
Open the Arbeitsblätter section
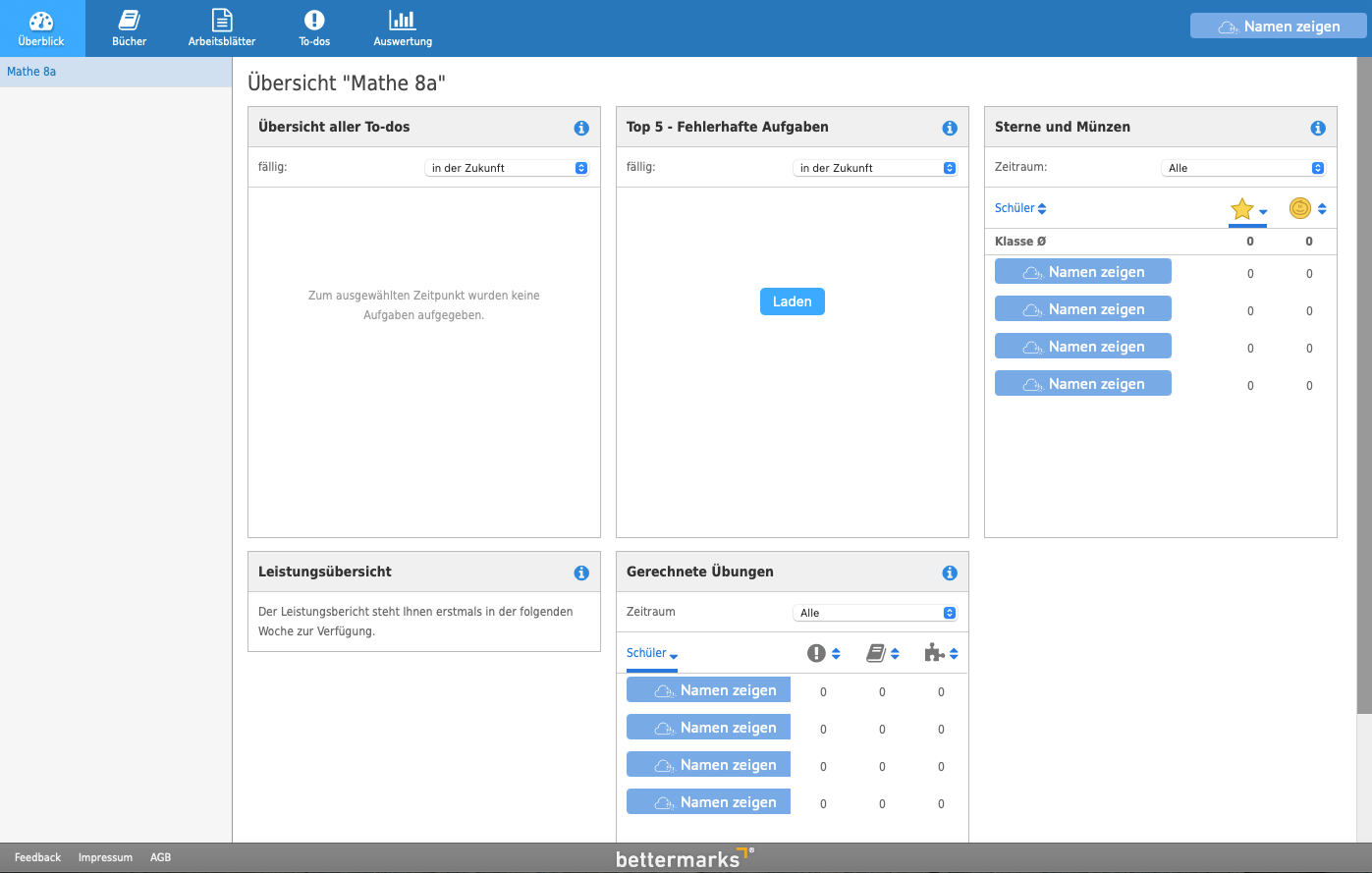tap(222, 28)
